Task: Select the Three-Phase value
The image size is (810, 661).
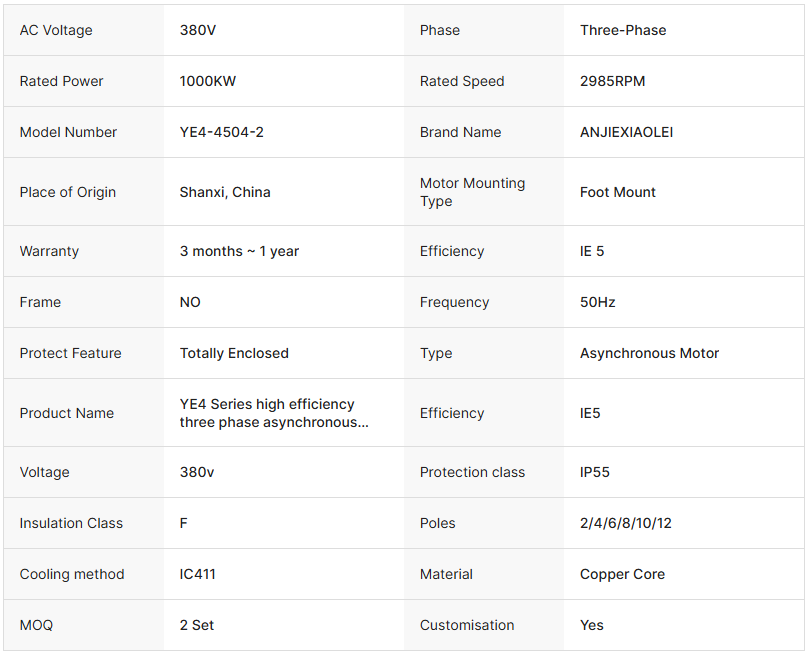Action: click(x=623, y=30)
